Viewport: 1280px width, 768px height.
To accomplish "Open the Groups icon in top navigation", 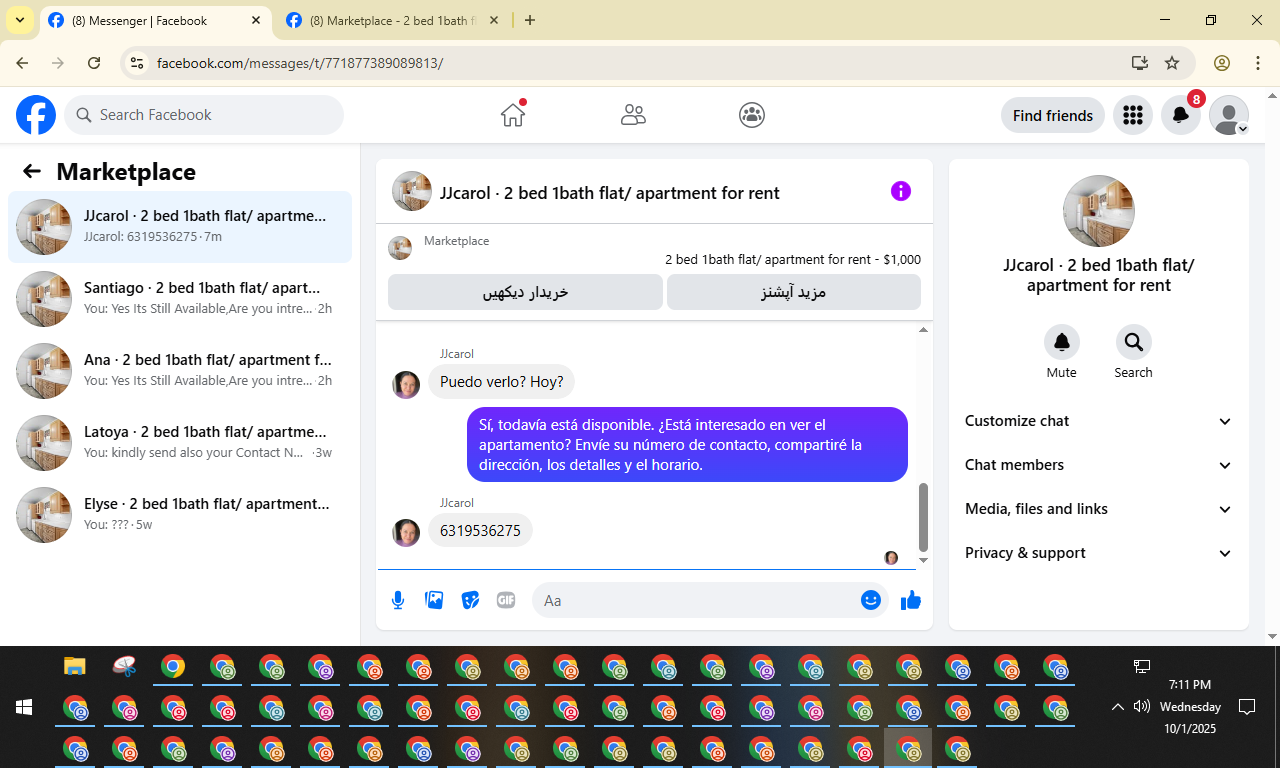I will [752, 115].
